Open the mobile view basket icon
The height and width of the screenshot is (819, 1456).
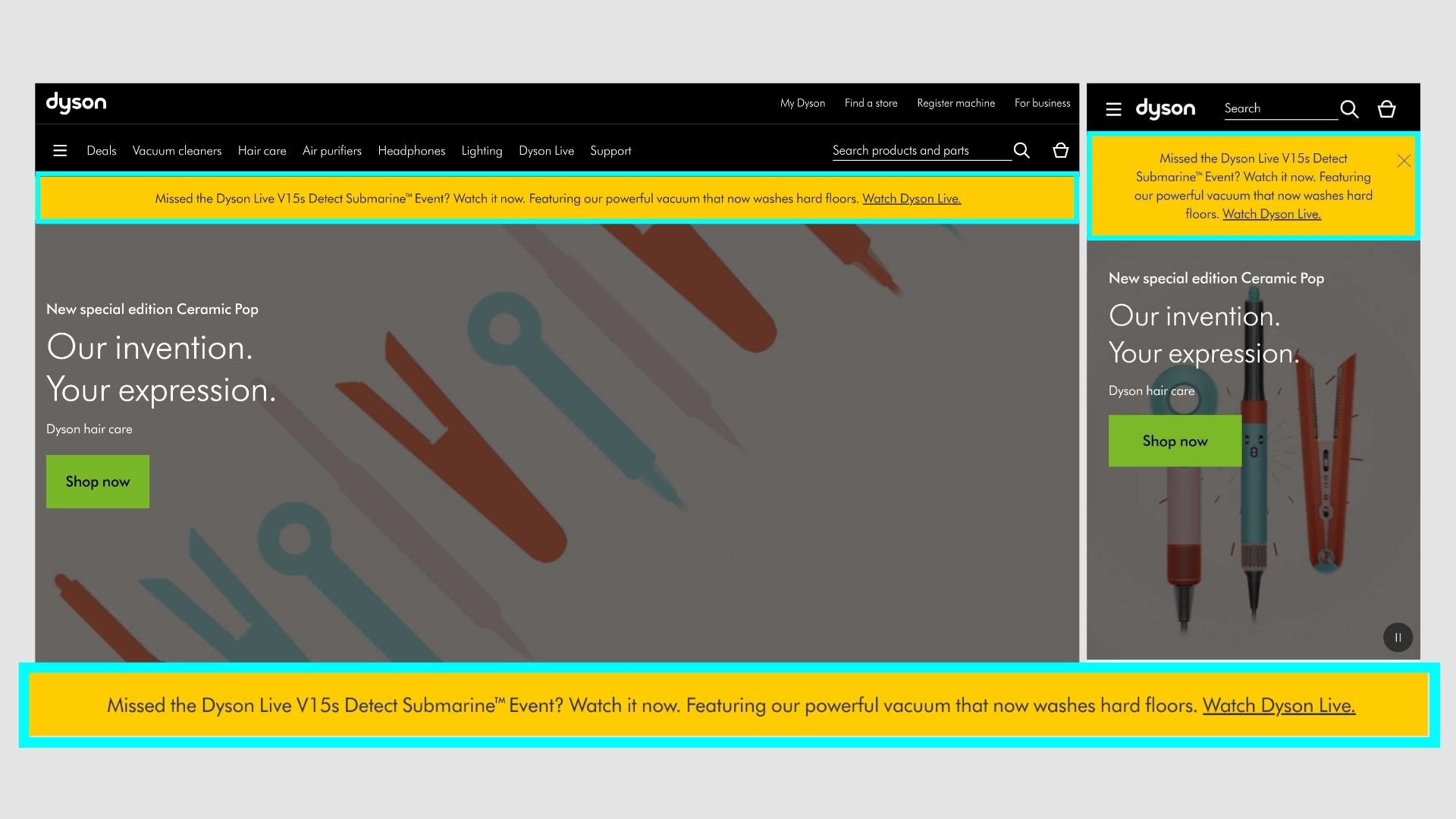[1387, 109]
